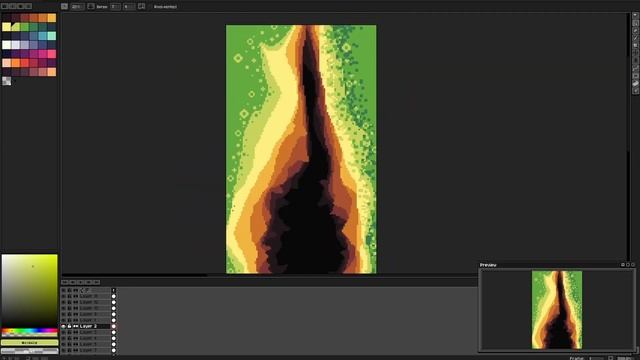Select the Eyedropper tool

(x=636, y=38)
